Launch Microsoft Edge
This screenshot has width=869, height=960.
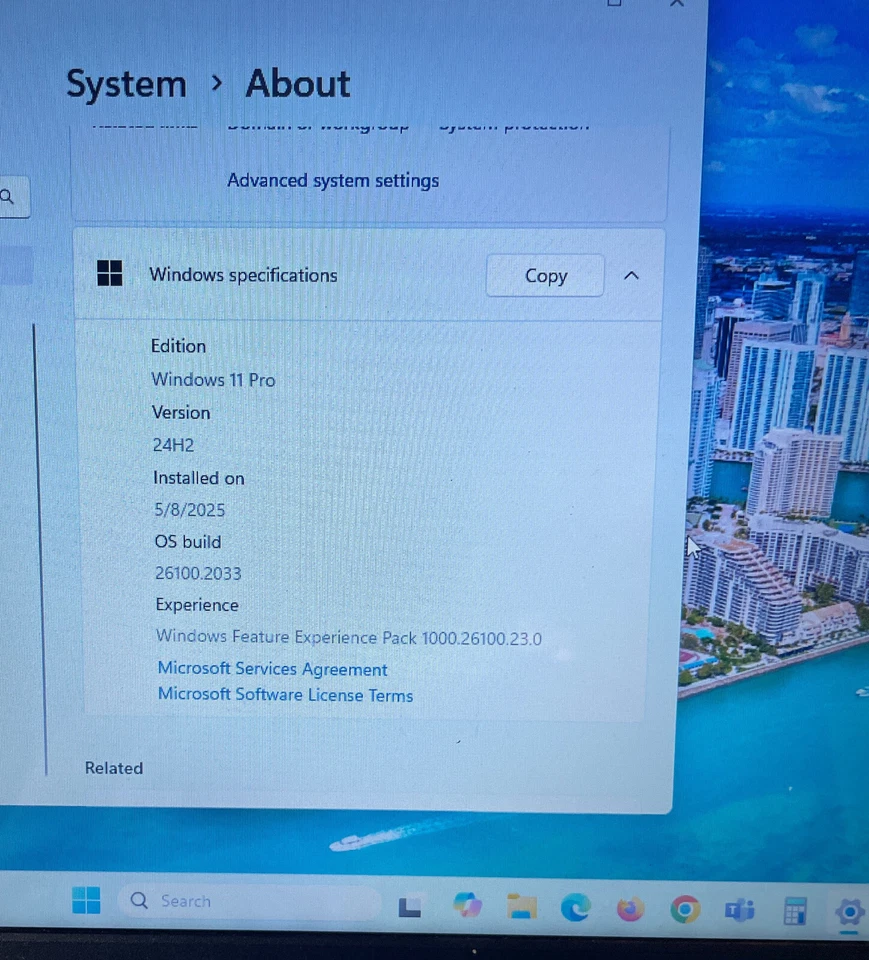pos(575,908)
